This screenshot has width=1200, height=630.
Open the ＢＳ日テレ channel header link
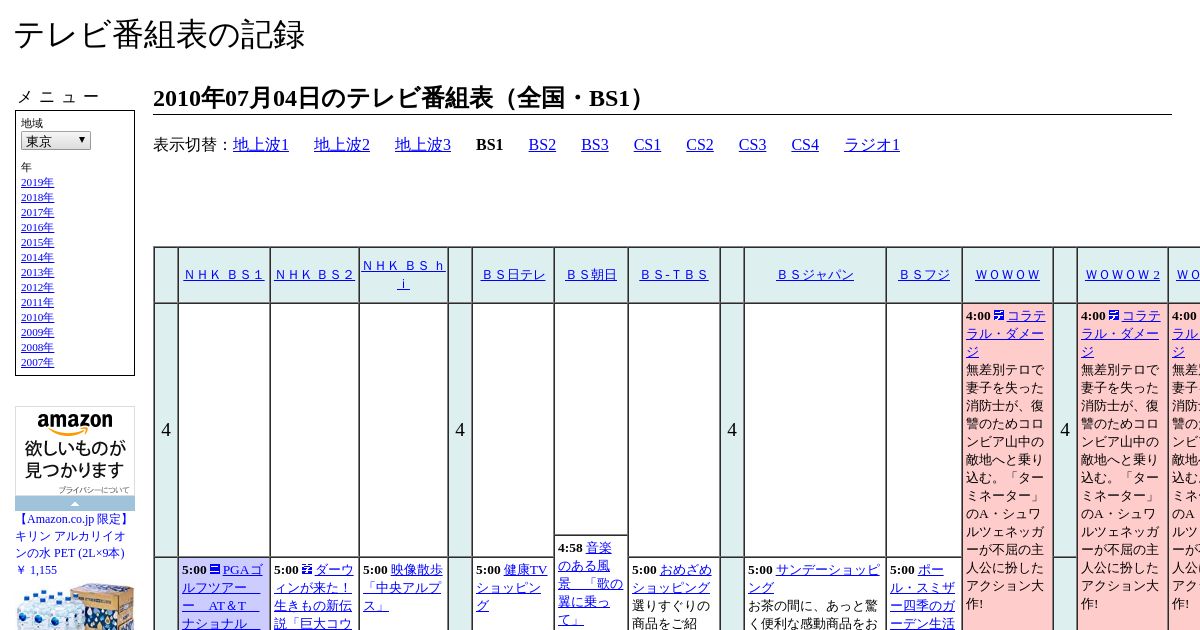click(513, 275)
